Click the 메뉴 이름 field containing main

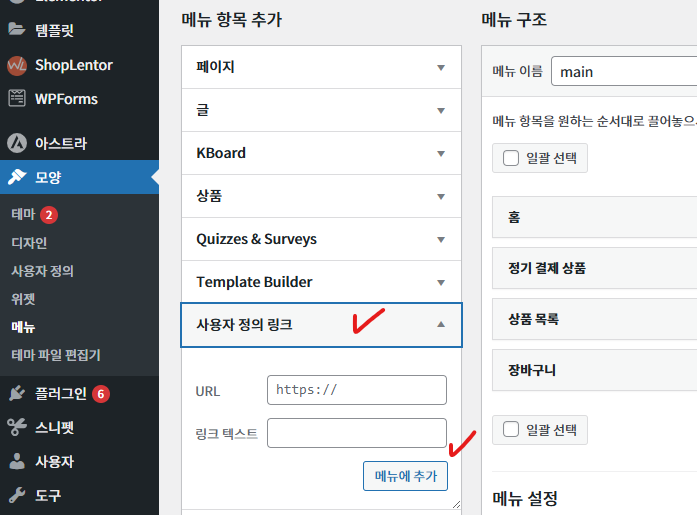click(624, 71)
